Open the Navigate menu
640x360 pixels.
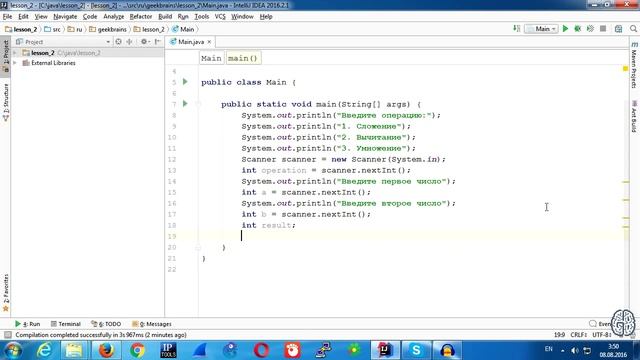(x=65, y=16)
